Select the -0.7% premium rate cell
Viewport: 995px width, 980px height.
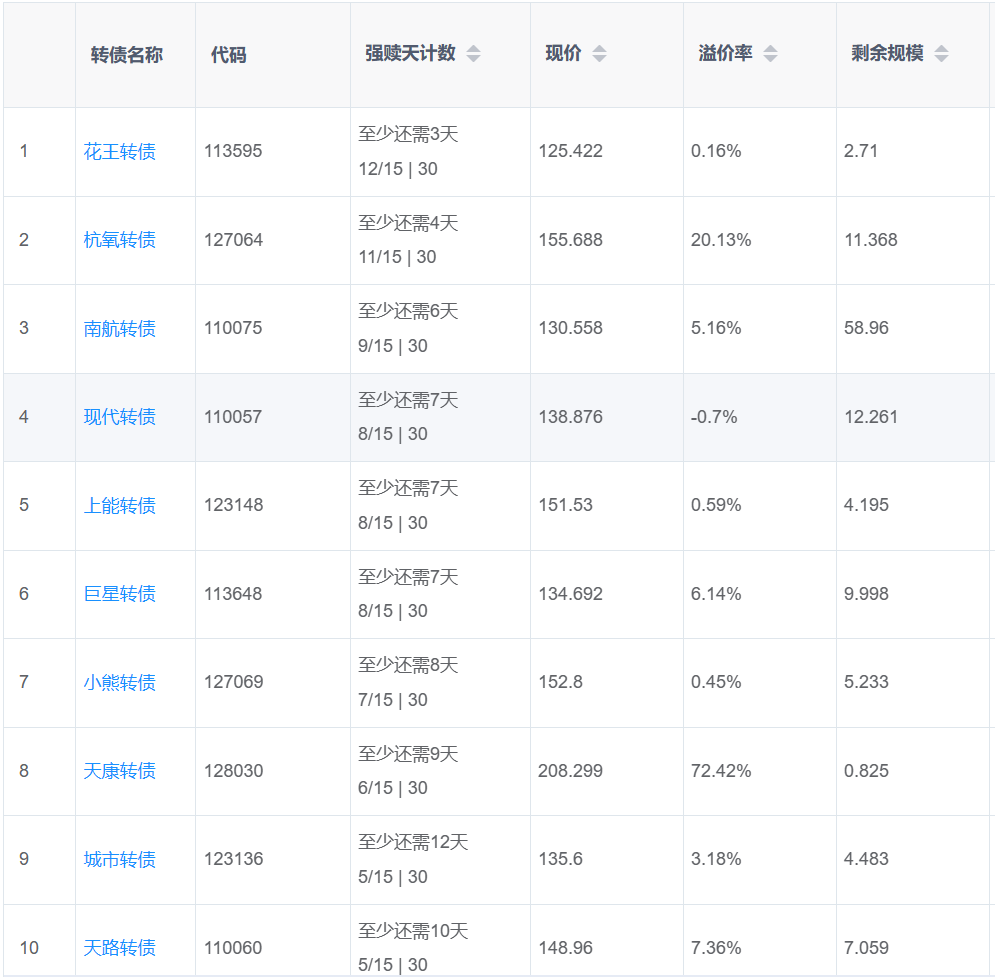[714, 417]
